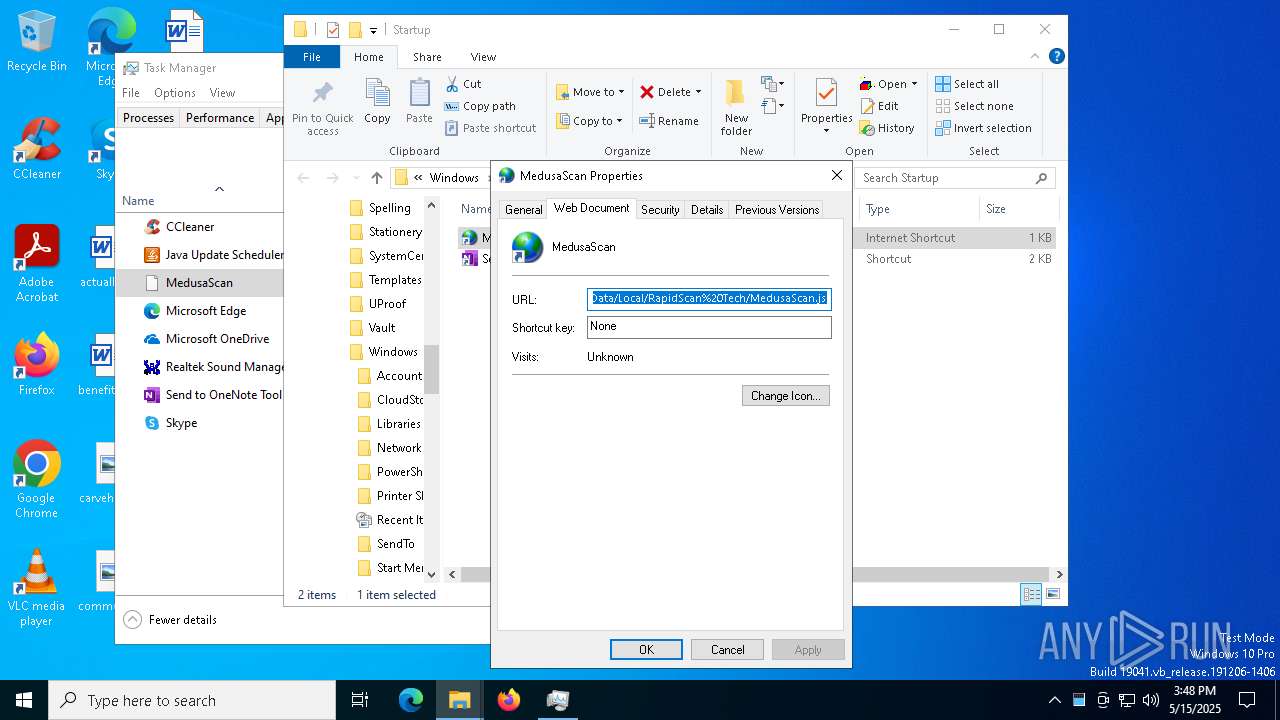Open the Properties ribbon dropdown arrow
This screenshot has height=720, width=1280.
tap(826, 131)
